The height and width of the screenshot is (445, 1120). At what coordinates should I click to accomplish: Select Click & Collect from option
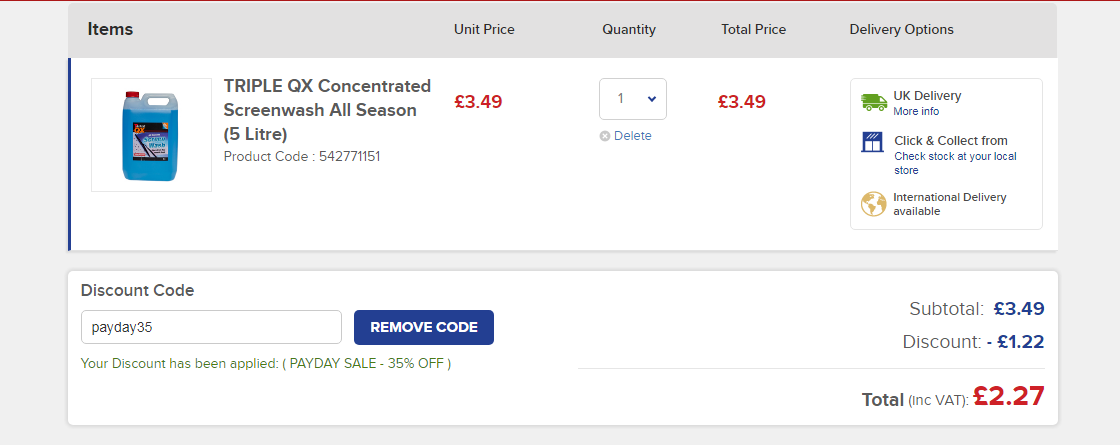point(950,141)
